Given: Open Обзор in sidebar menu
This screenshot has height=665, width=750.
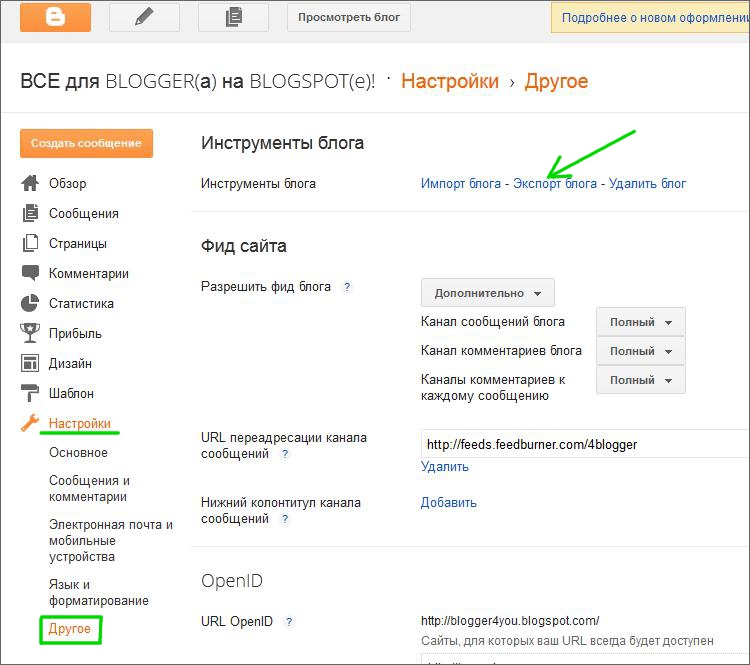Looking at the screenshot, I should click(x=67, y=183).
